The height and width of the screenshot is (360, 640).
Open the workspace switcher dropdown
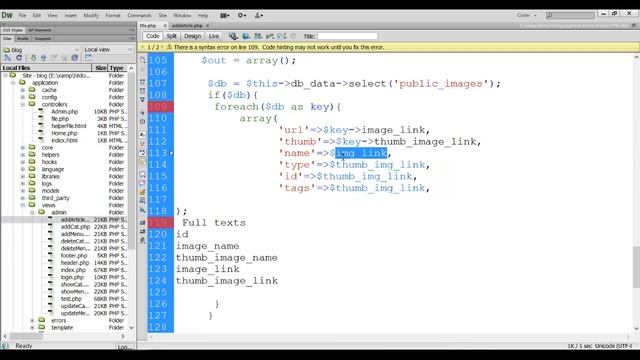coord(527,16)
